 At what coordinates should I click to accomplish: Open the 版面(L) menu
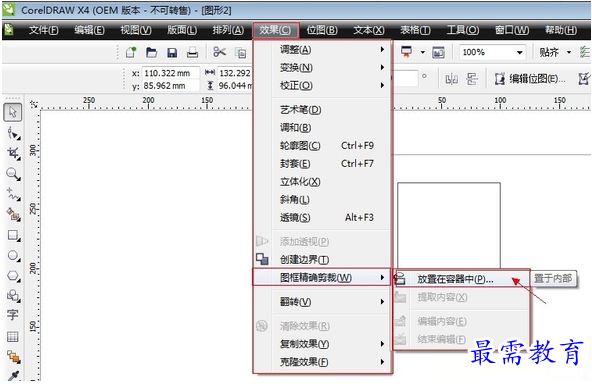point(182,30)
